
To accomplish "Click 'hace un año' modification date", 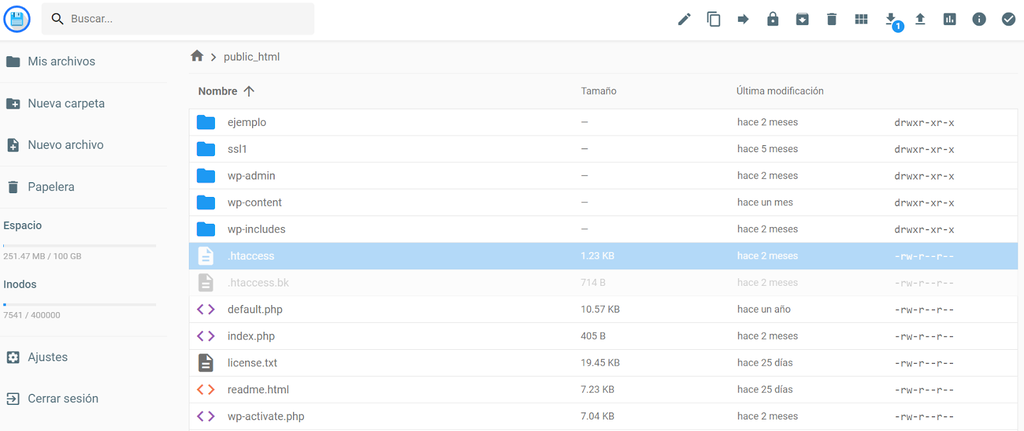I will [764, 310].
